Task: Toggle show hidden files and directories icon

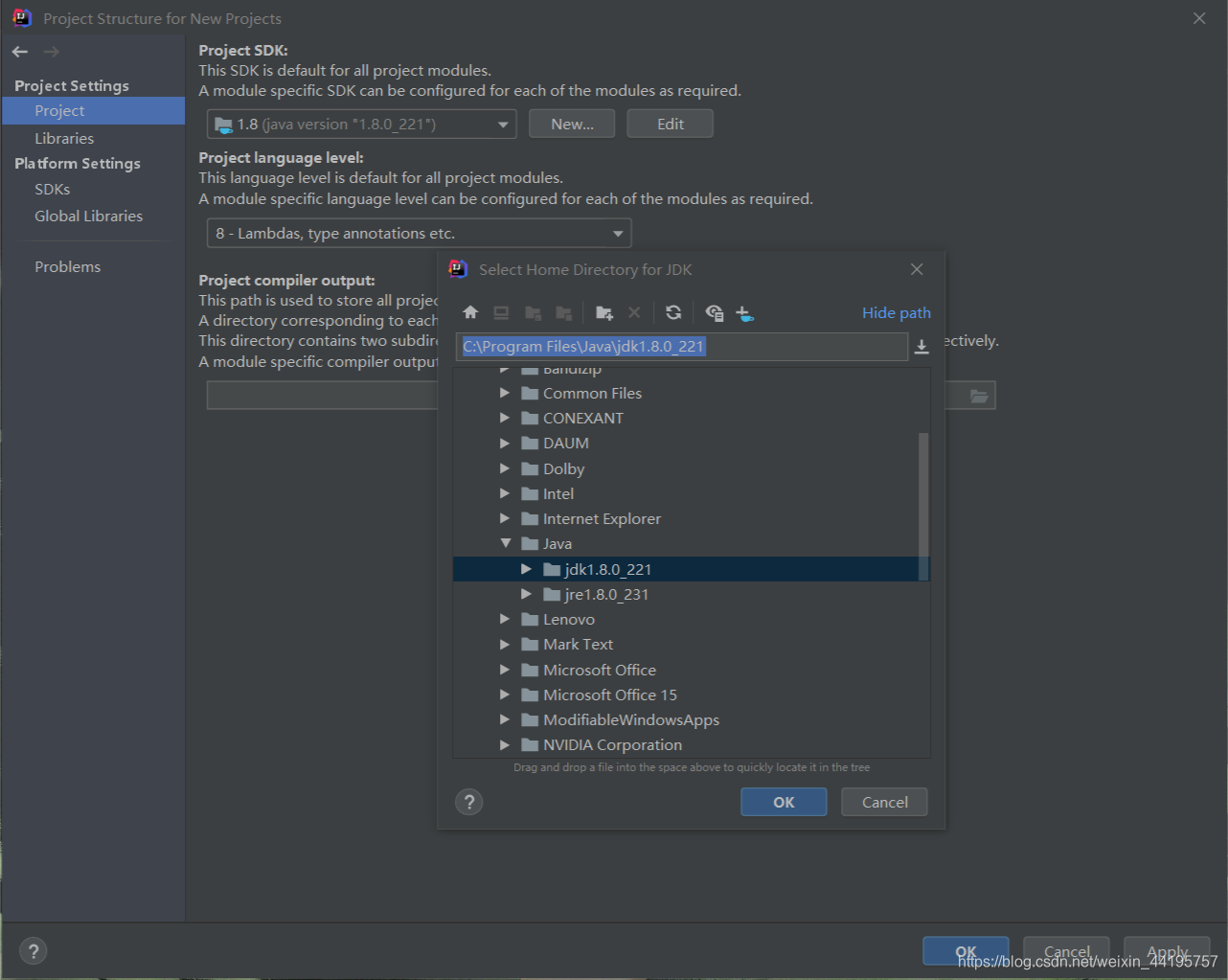Action: [x=714, y=312]
